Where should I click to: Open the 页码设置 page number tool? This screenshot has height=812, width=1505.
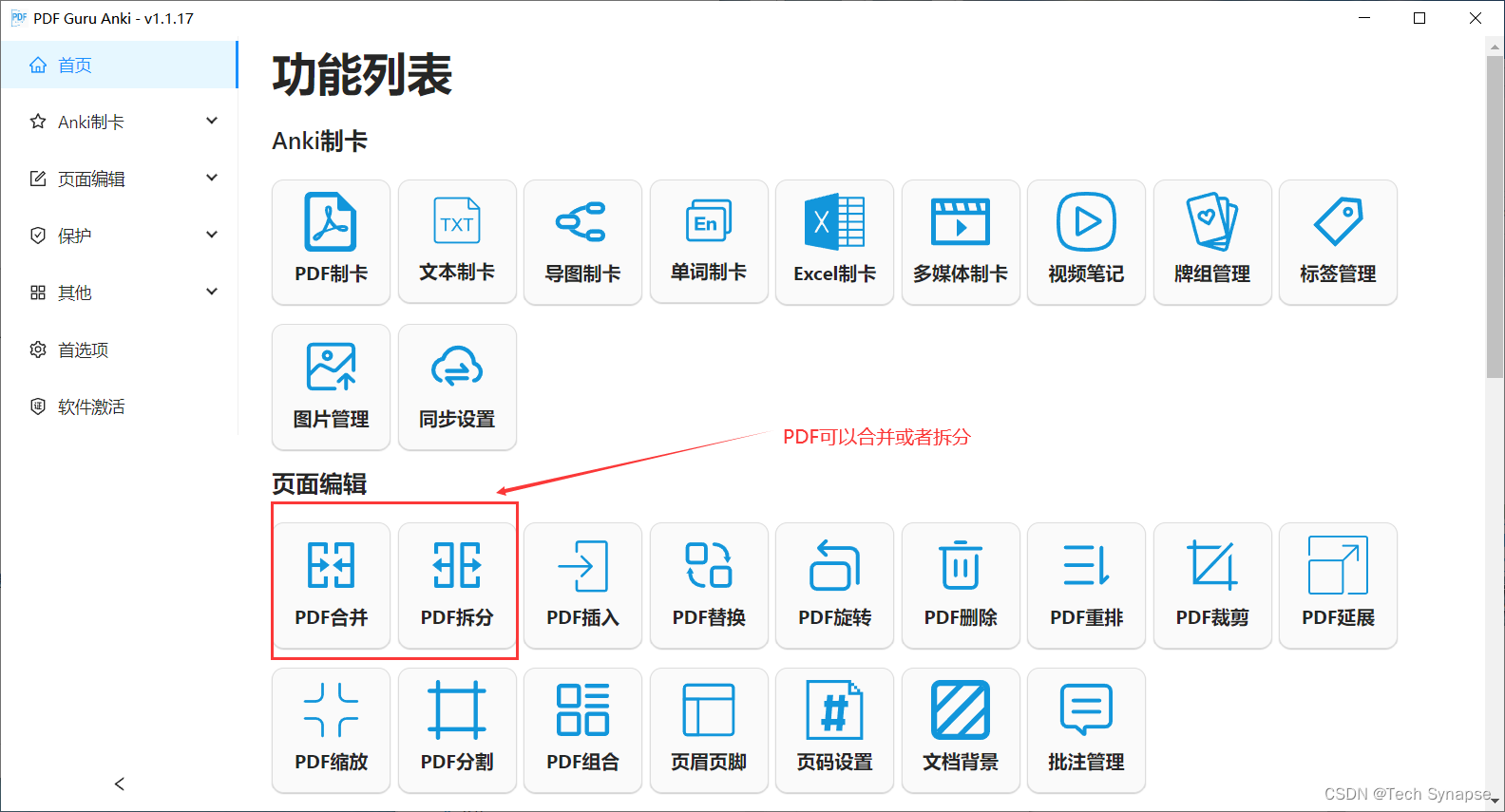click(x=834, y=730)
